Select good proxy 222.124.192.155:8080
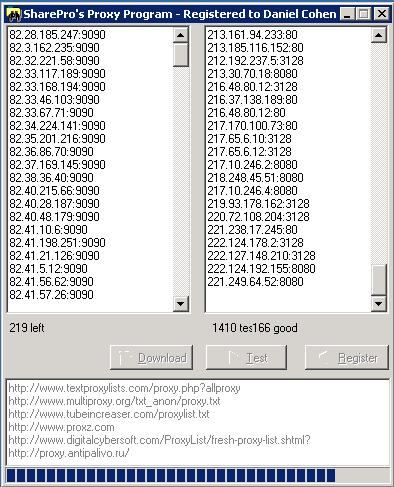 (x=261, y=269)
